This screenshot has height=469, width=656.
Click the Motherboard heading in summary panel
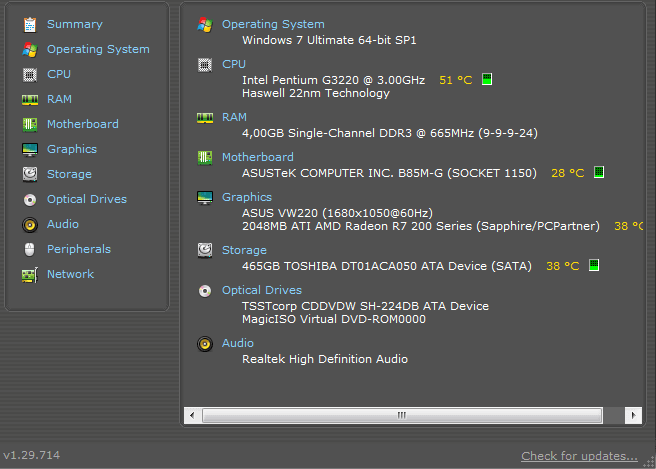257,157
